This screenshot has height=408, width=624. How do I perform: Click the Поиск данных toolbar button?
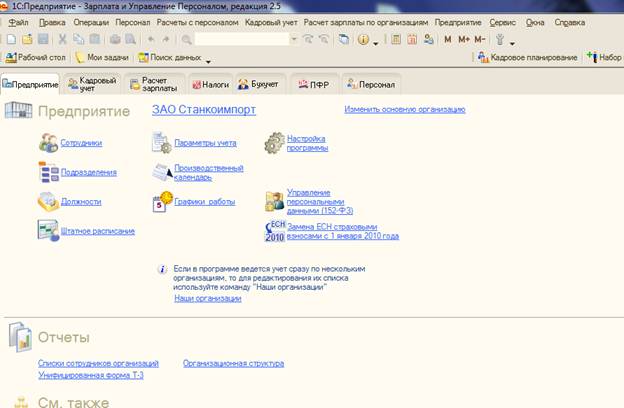coord(170,57)
